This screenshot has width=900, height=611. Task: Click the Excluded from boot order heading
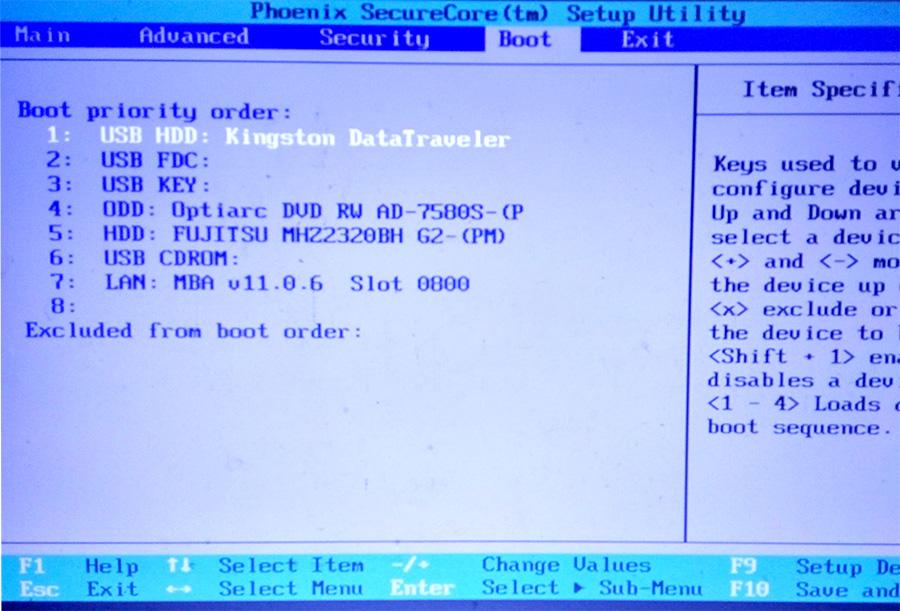(193, 331)
